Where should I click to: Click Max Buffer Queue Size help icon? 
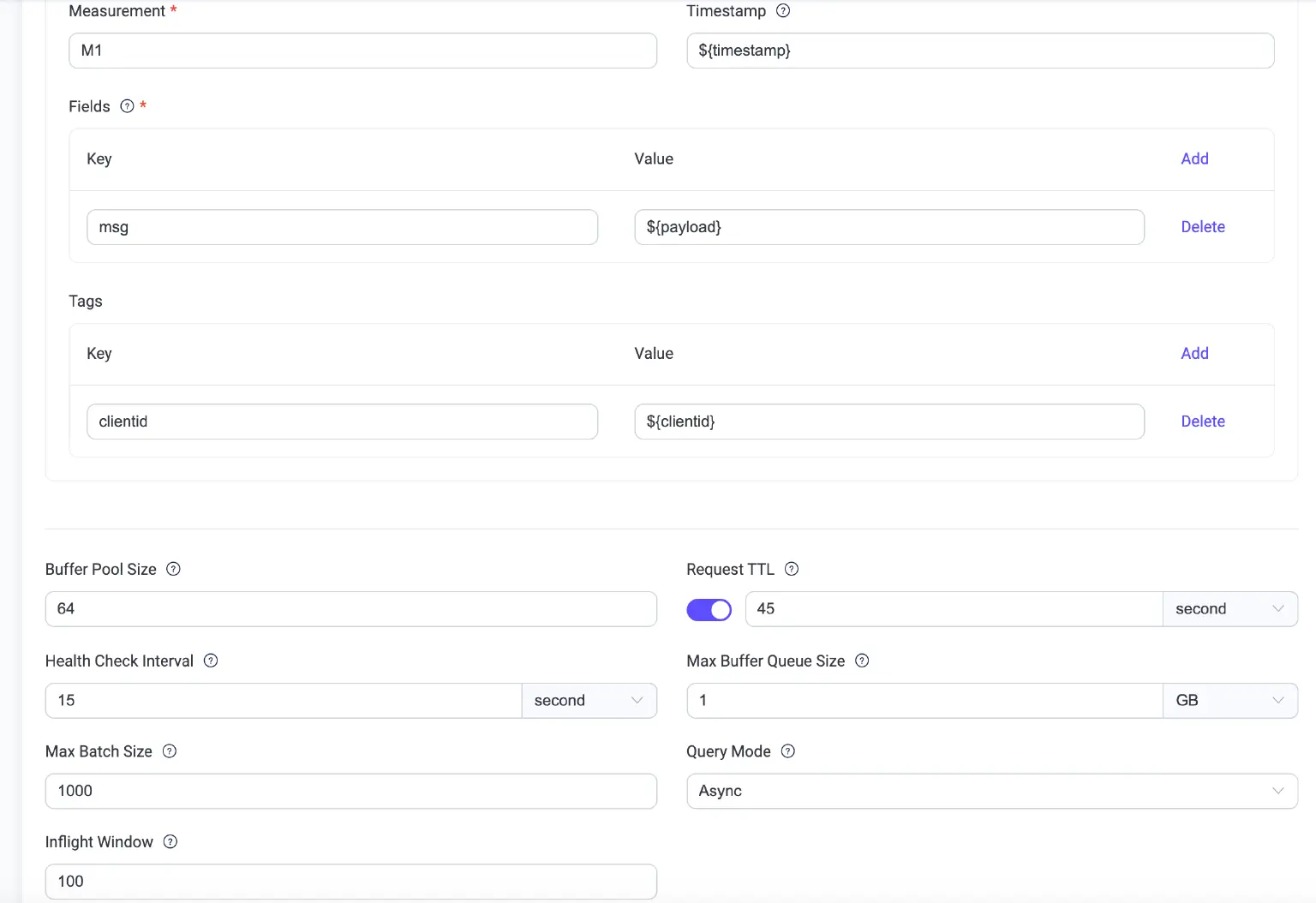pos(862,661)
